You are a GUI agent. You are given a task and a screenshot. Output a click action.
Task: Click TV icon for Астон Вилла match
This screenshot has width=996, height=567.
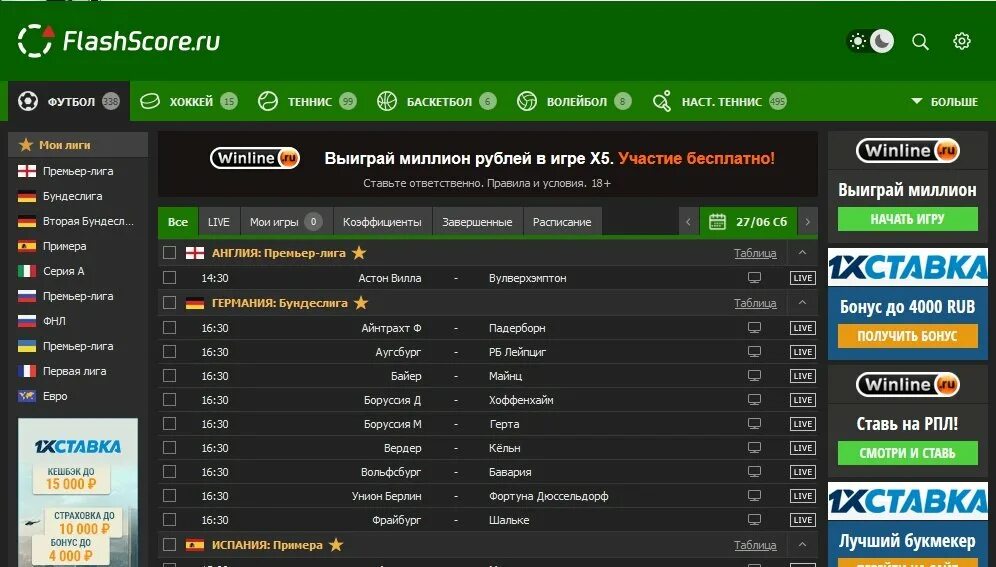point(754,277)
